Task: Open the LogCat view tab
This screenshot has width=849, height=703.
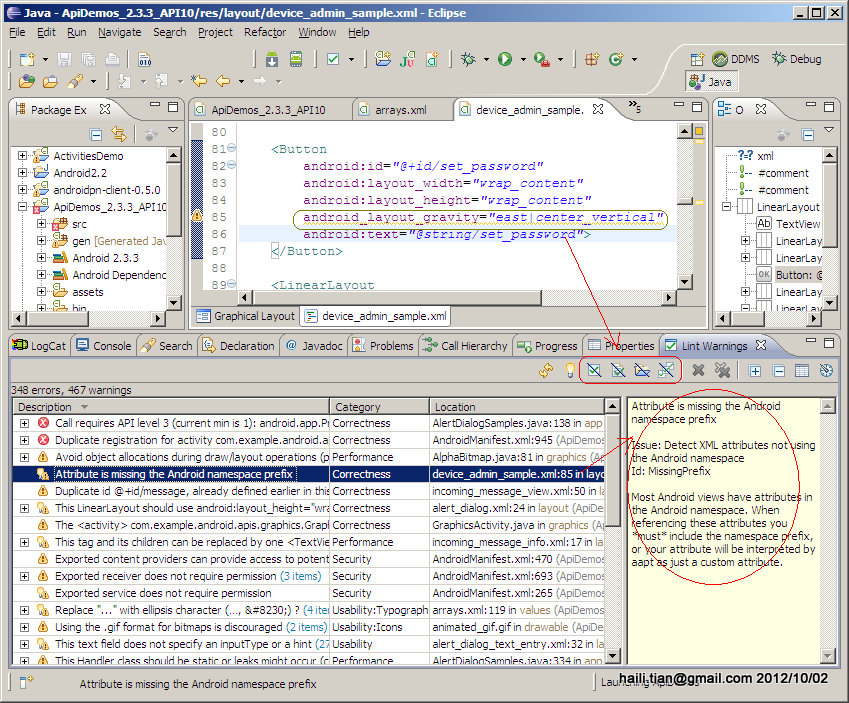Action: coord(40,346)
